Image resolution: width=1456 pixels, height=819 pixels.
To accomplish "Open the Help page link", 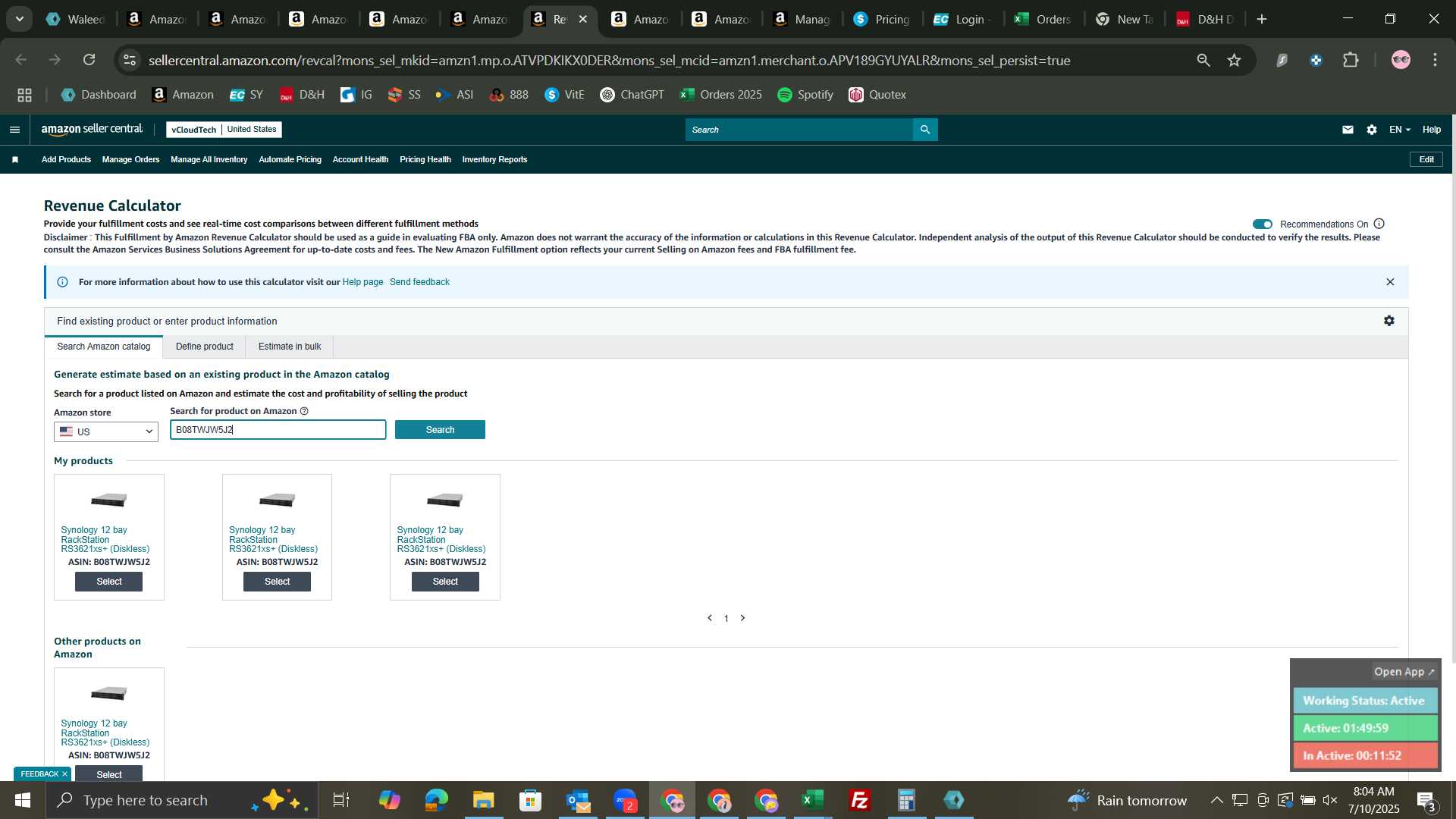I will 362,282.
